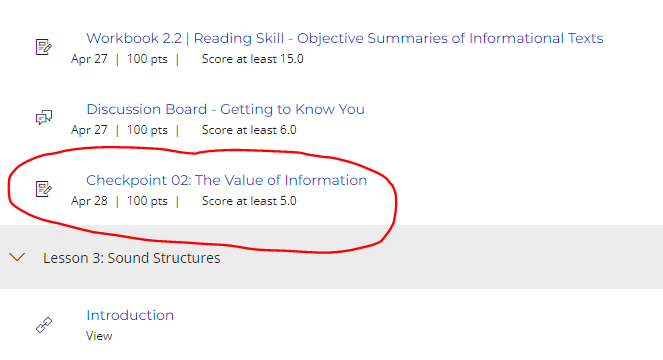The width and height of the screenshot is (663, 360).
Task: Click the 'View' requirement under Introduction
Action: coord(99,336)
